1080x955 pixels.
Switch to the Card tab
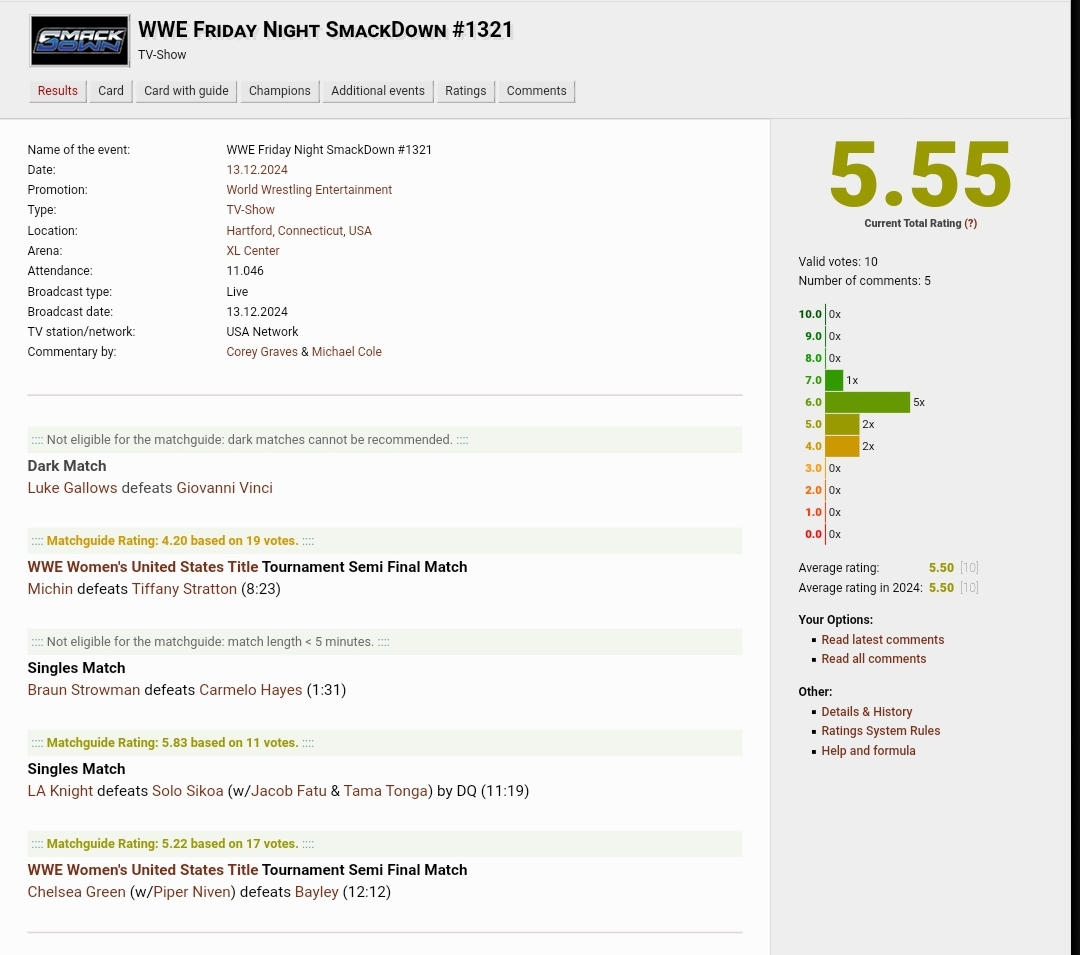(111, 91)
